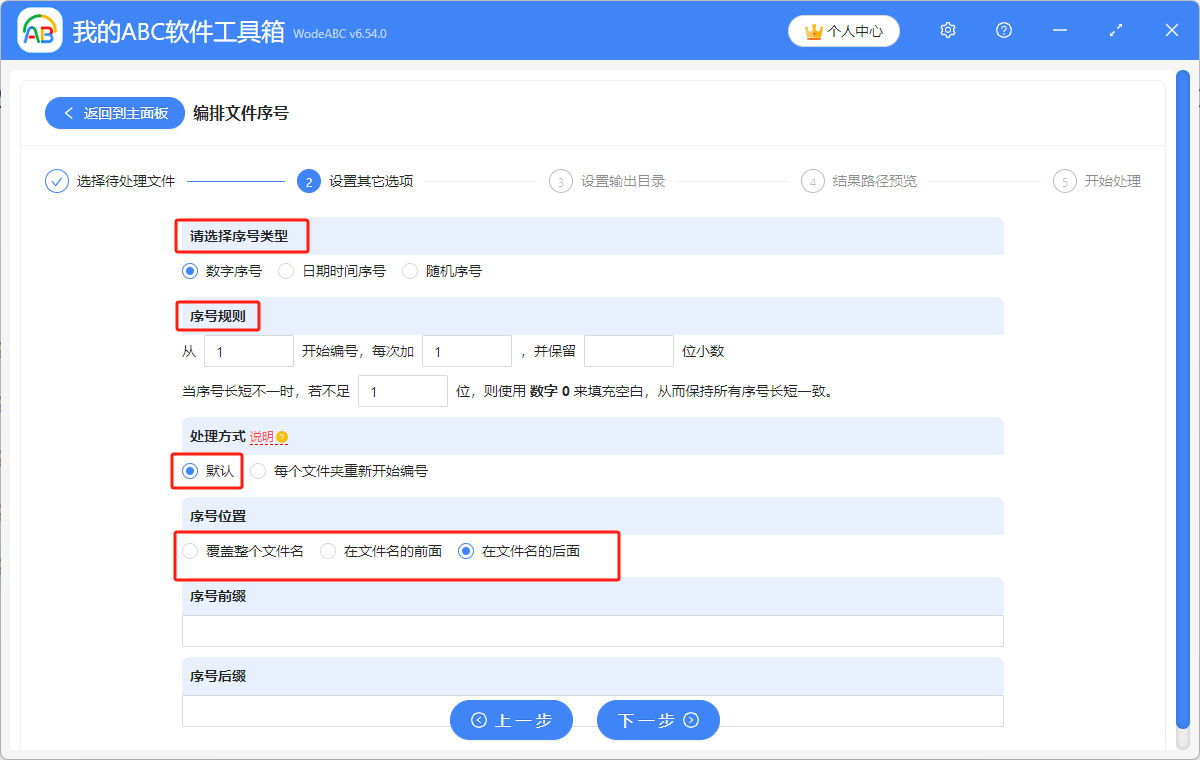This screenshot has width=1200, height=760.
Task: Choose 在文件名的前面 position option
Action: 328,551
